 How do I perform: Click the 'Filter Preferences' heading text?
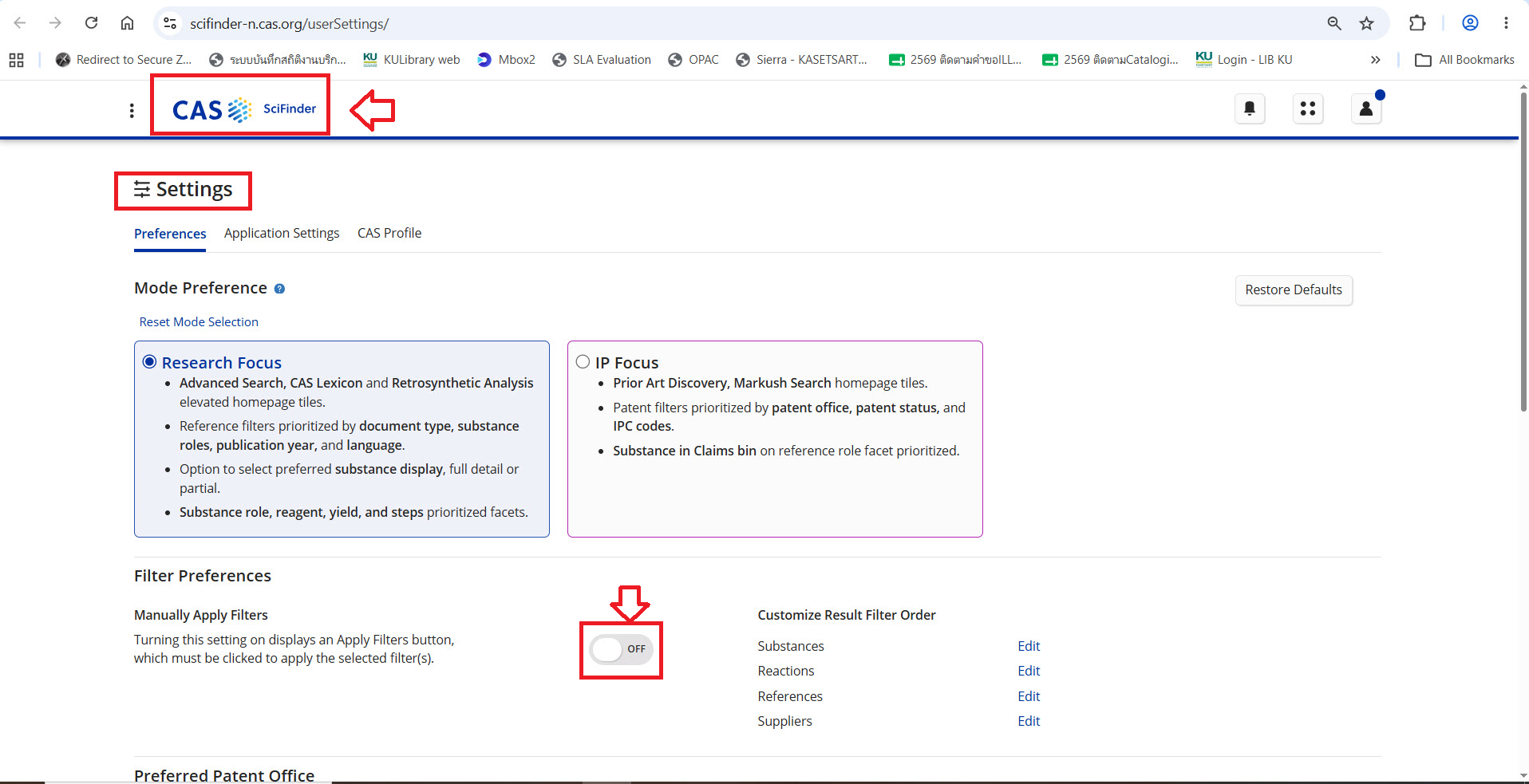click(x=203, y=576)
